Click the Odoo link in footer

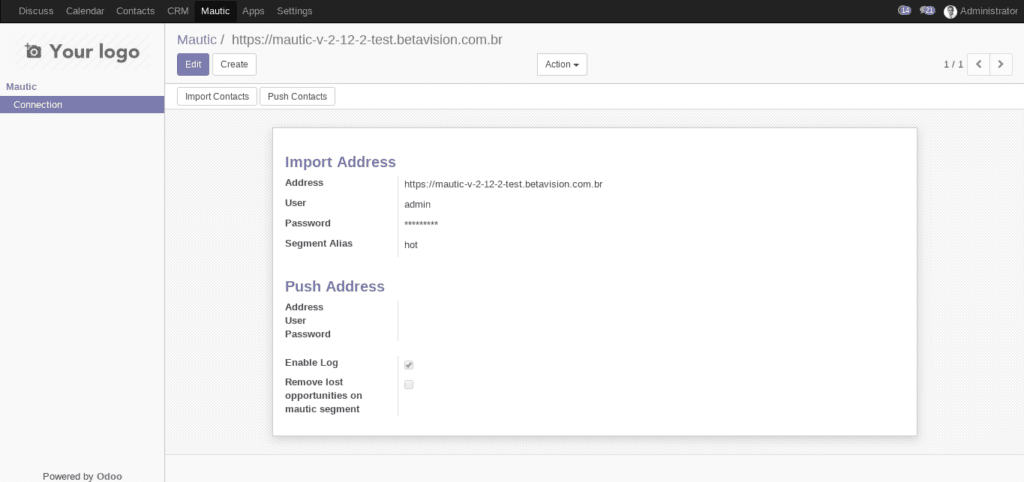110,477
